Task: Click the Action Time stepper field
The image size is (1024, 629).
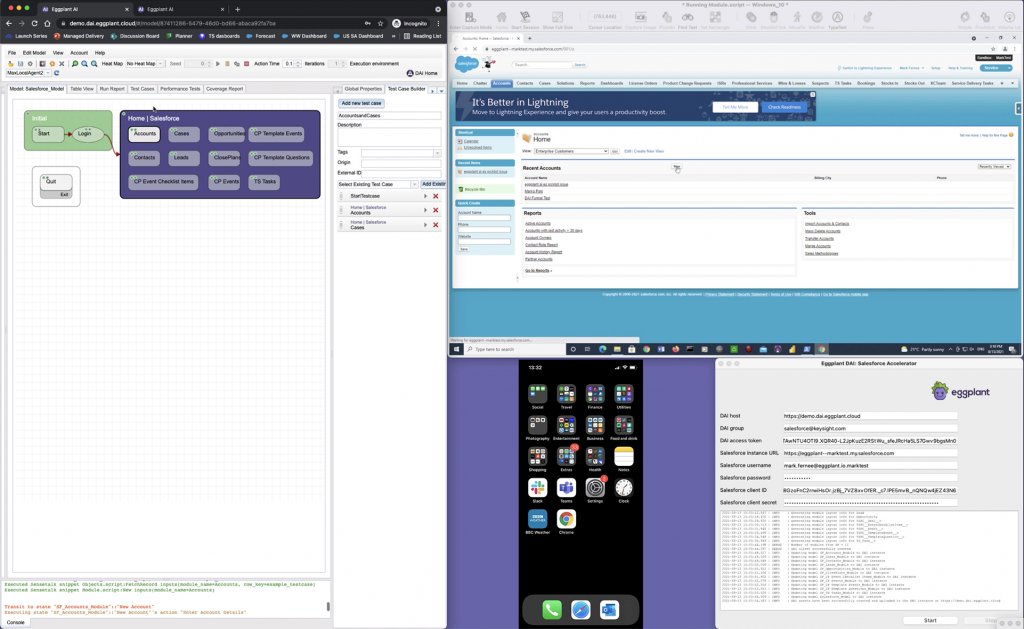Action: tap(291, 64)
